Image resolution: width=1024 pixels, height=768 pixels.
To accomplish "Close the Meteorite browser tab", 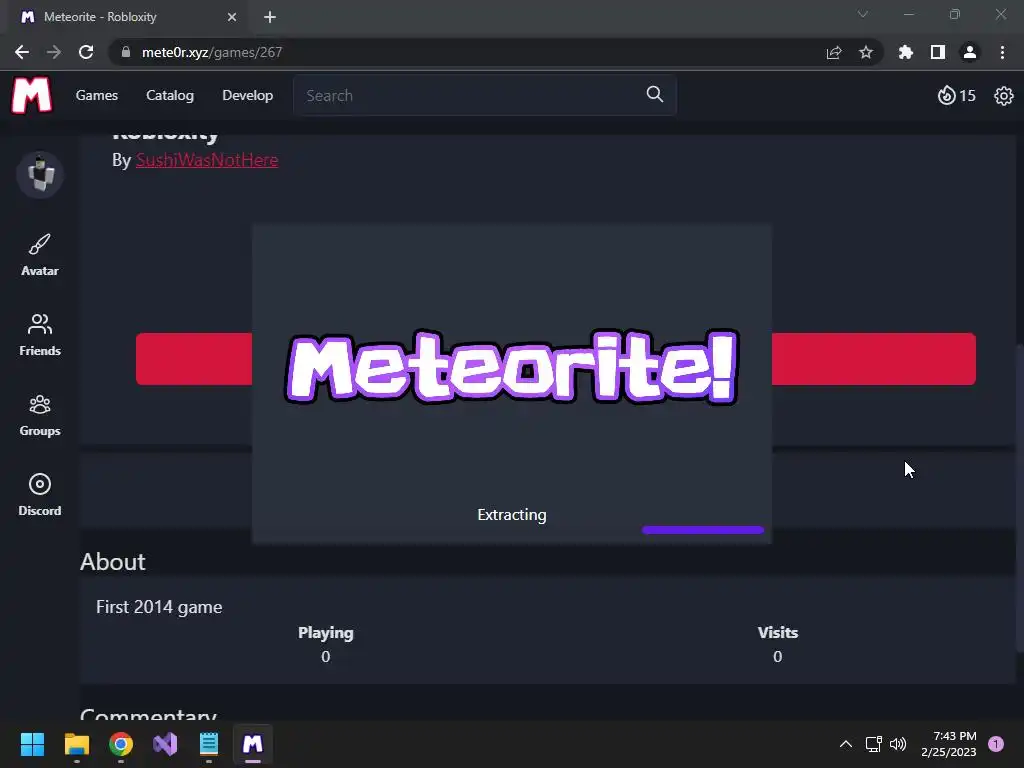I will (x=232, y=17).
